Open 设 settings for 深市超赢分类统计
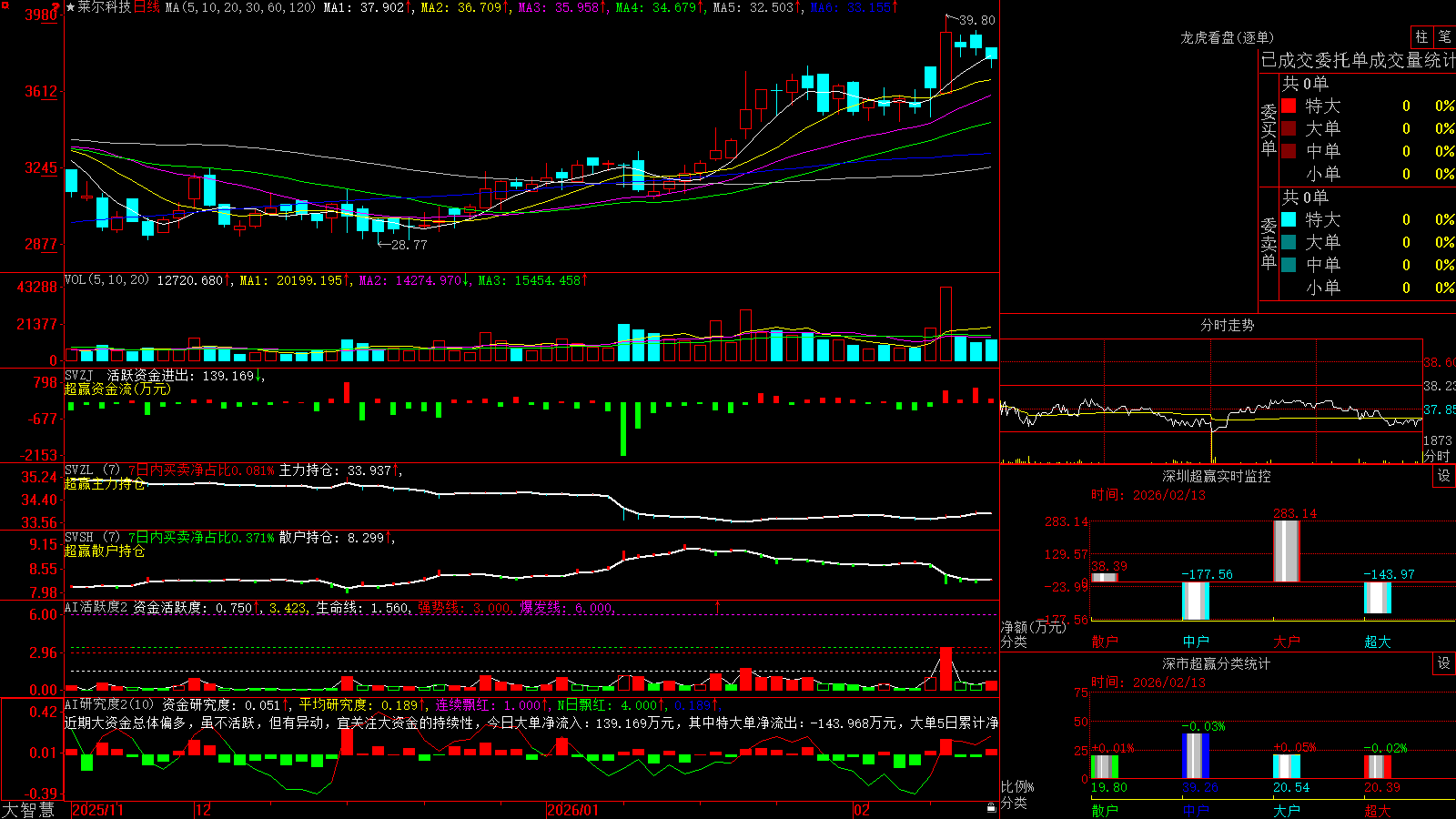The image size is (1456, 819). coord(1444,663)
